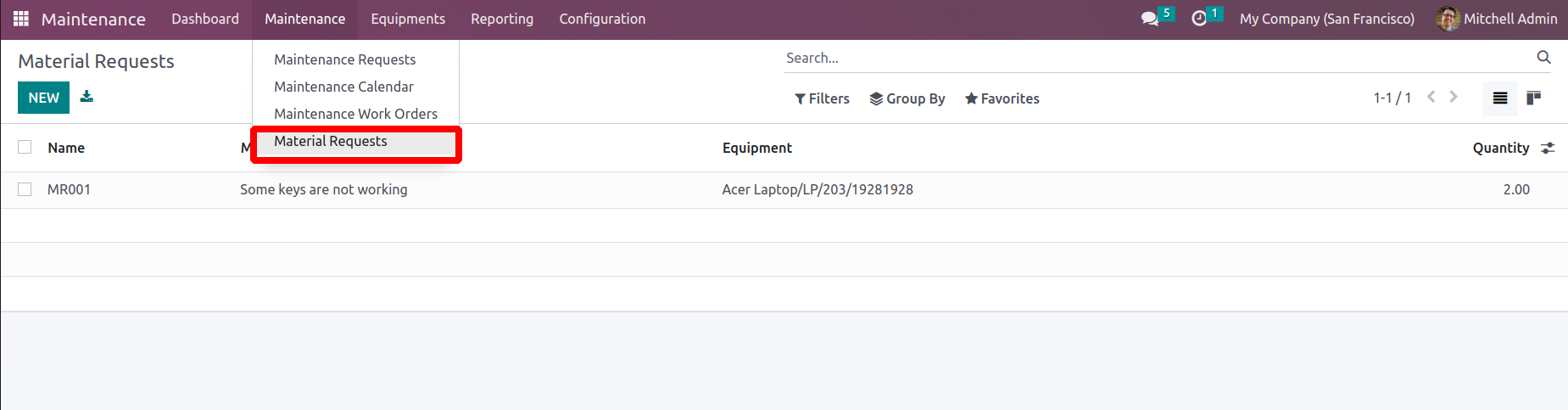The image size is (1568, 410).
Task: Expand the Group By dropdown
Action: 907,98
